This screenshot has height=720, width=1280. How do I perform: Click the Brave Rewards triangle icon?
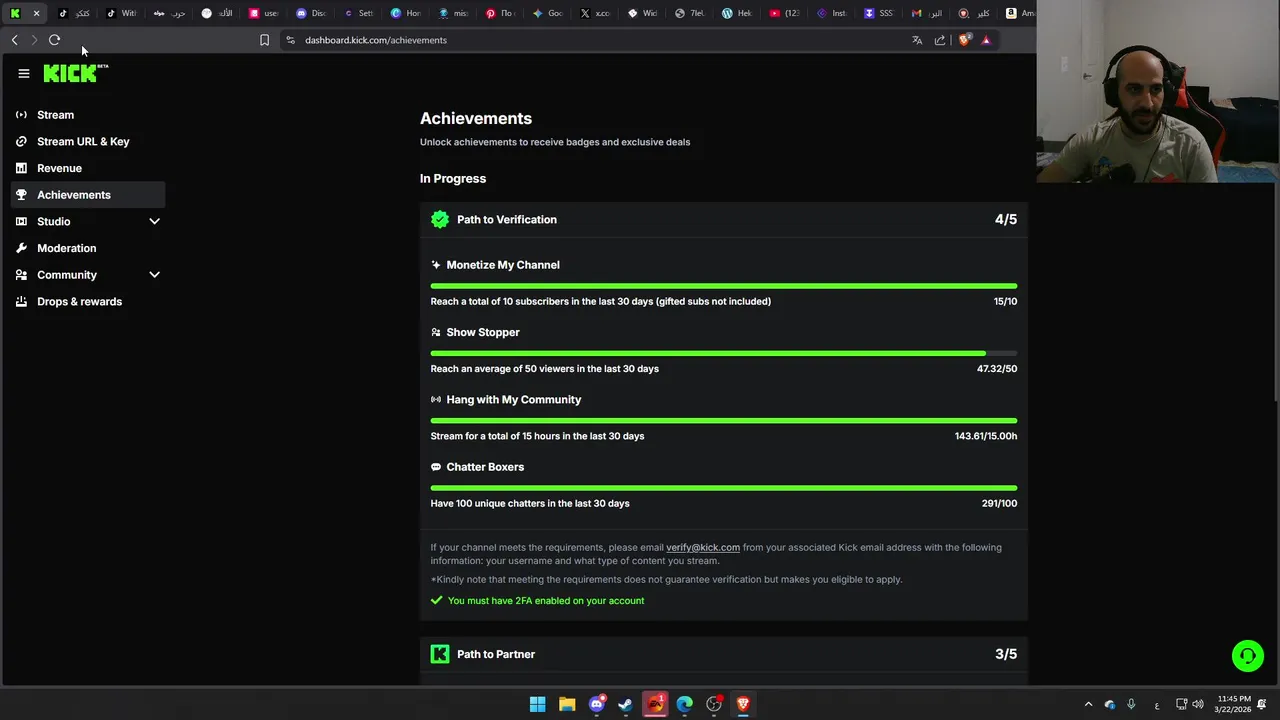[x=986, y=40]
